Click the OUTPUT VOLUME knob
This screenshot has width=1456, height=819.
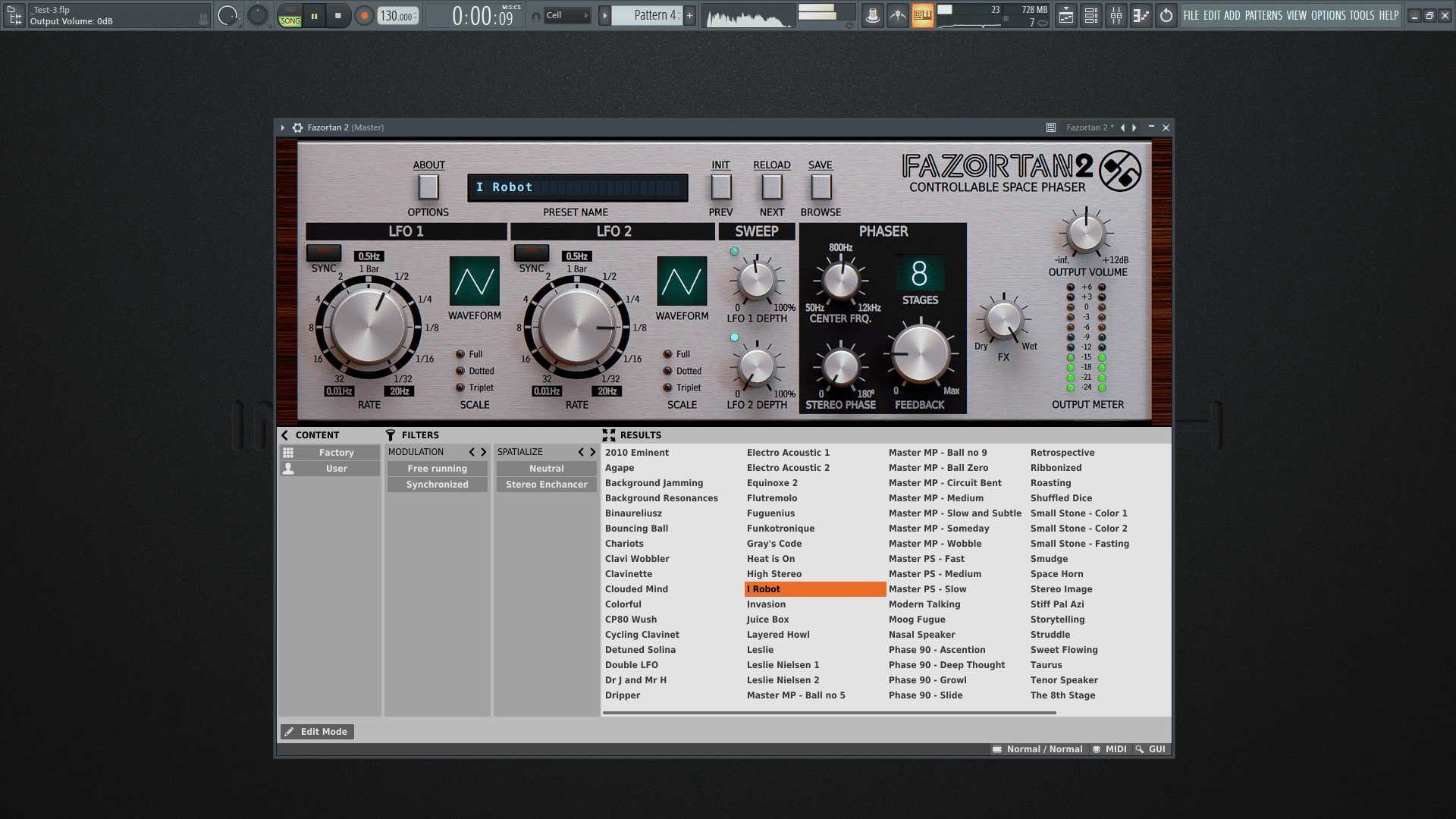click(1086, 234)
